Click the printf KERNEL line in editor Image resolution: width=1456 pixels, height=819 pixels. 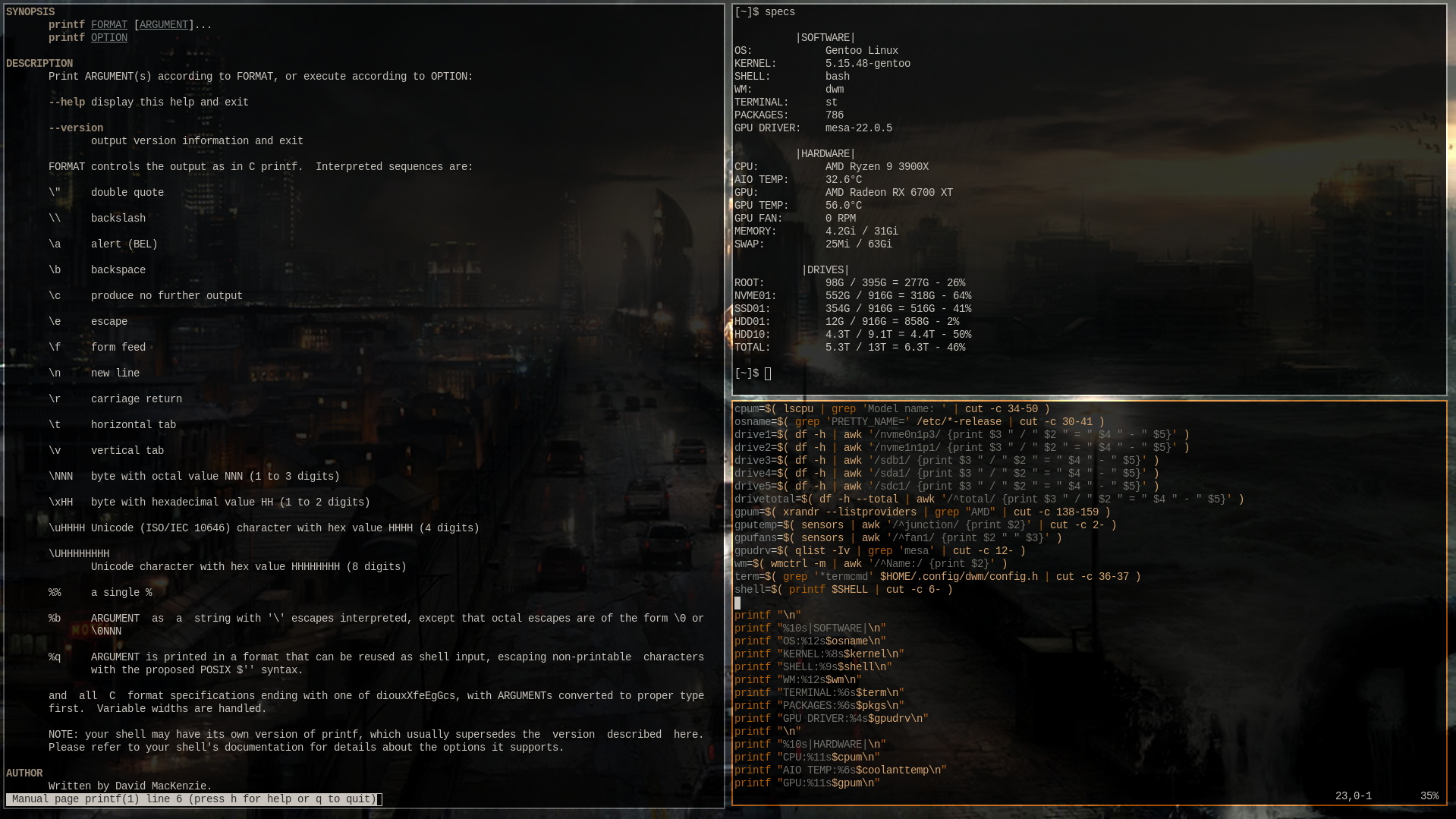pos(819,654)
